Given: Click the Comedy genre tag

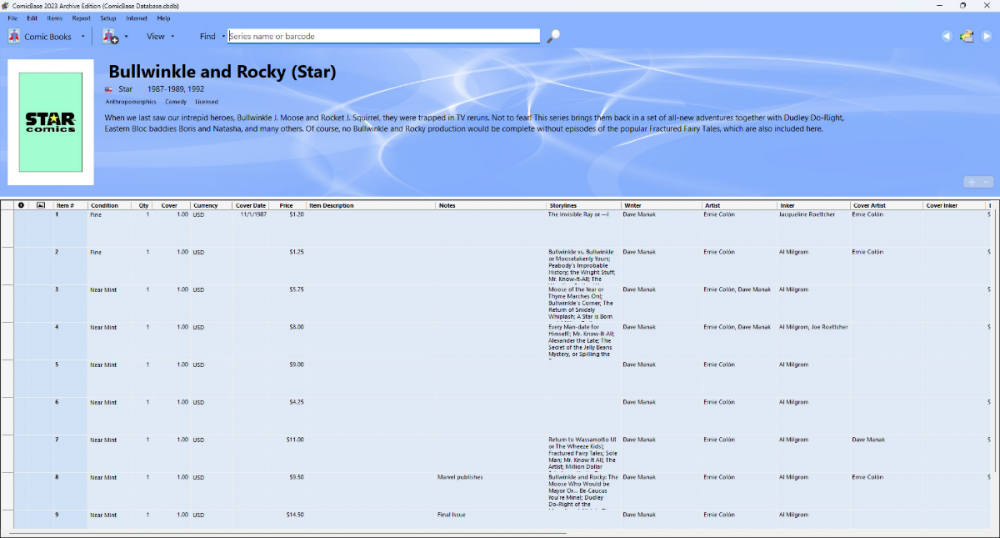Looking at the screenshot, I should click(176, 102).
